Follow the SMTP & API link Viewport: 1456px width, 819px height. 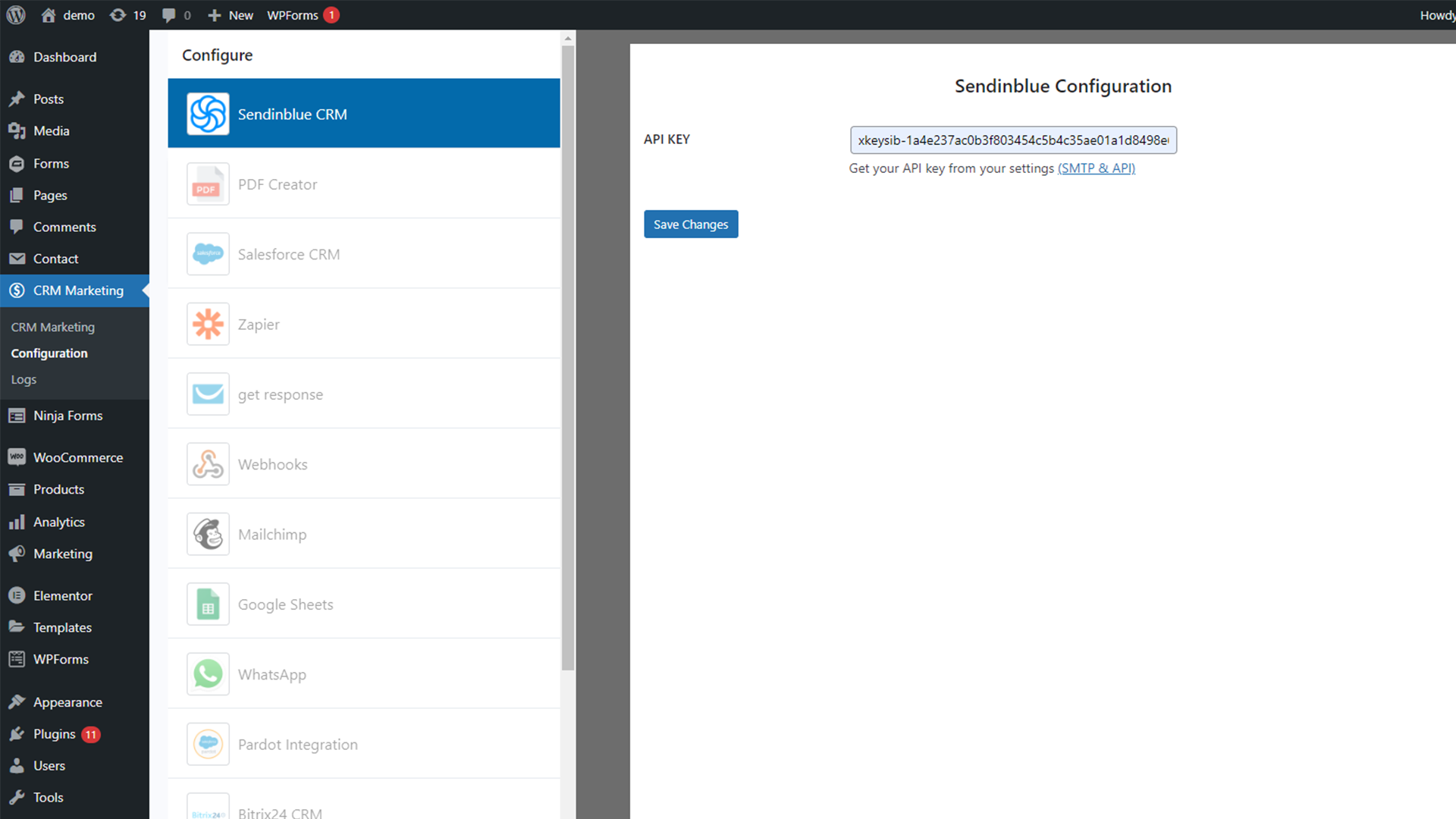click(1096, 168)
